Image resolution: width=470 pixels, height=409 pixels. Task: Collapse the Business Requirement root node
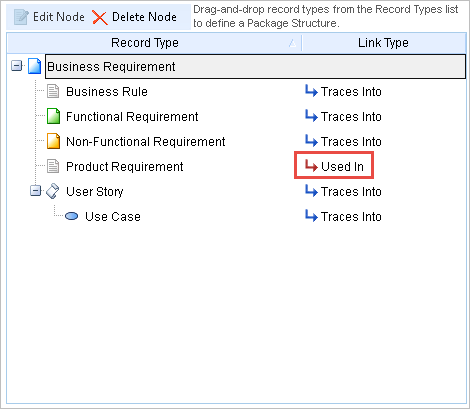(16, 66)
